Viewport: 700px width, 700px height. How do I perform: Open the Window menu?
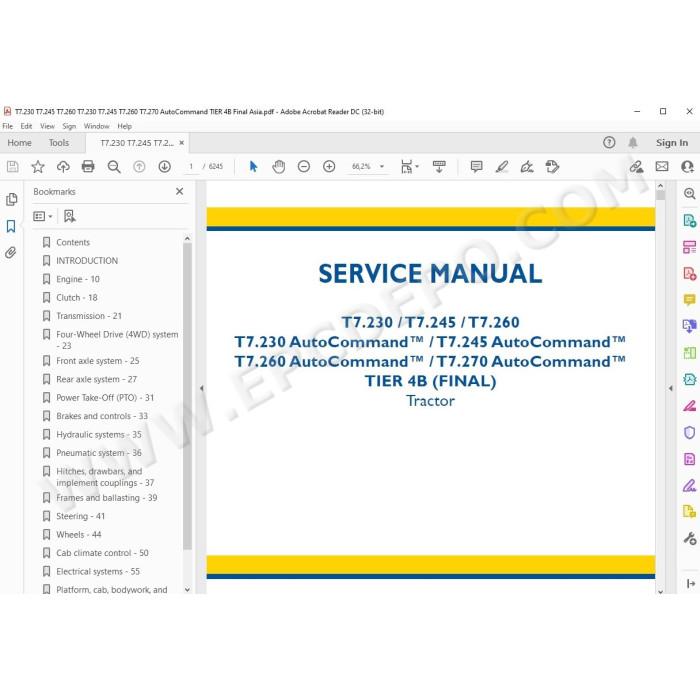point(96,126)
